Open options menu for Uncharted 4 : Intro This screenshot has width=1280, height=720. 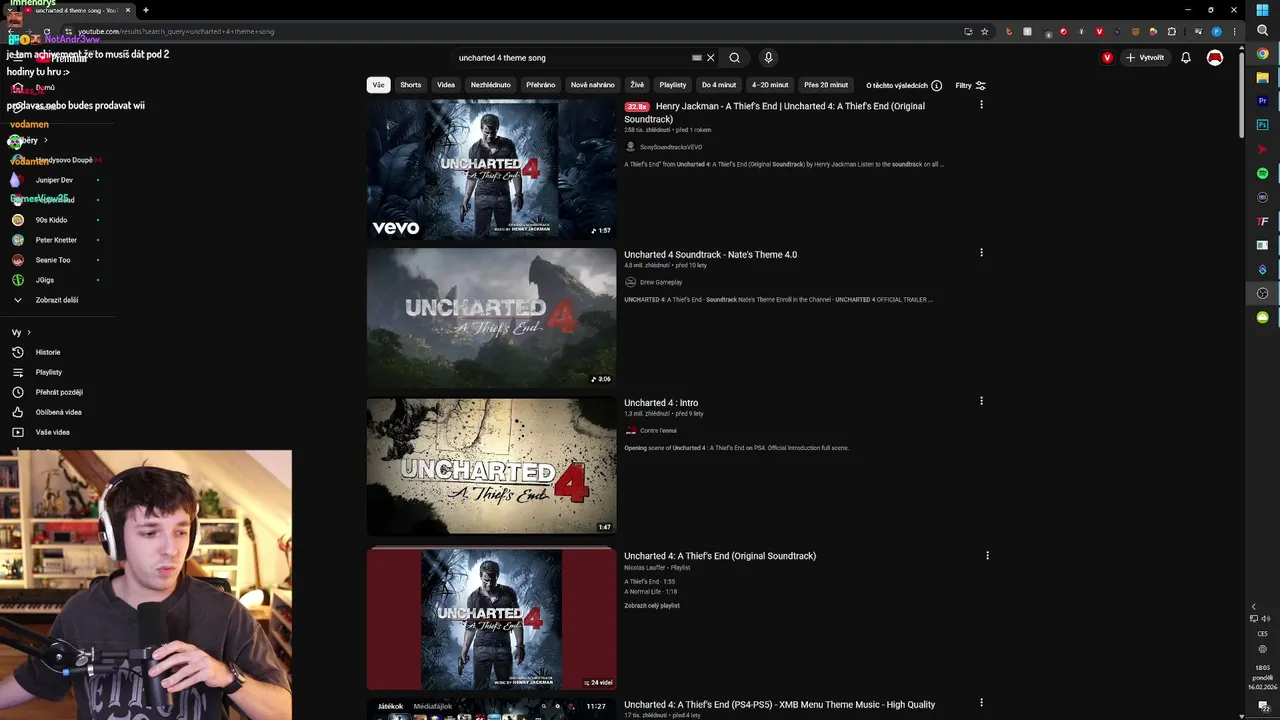coord(981,401)
